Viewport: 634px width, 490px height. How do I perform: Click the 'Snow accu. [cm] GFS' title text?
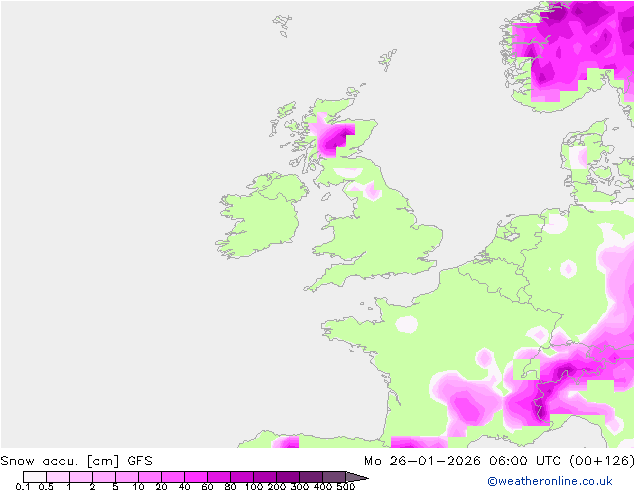76,461
